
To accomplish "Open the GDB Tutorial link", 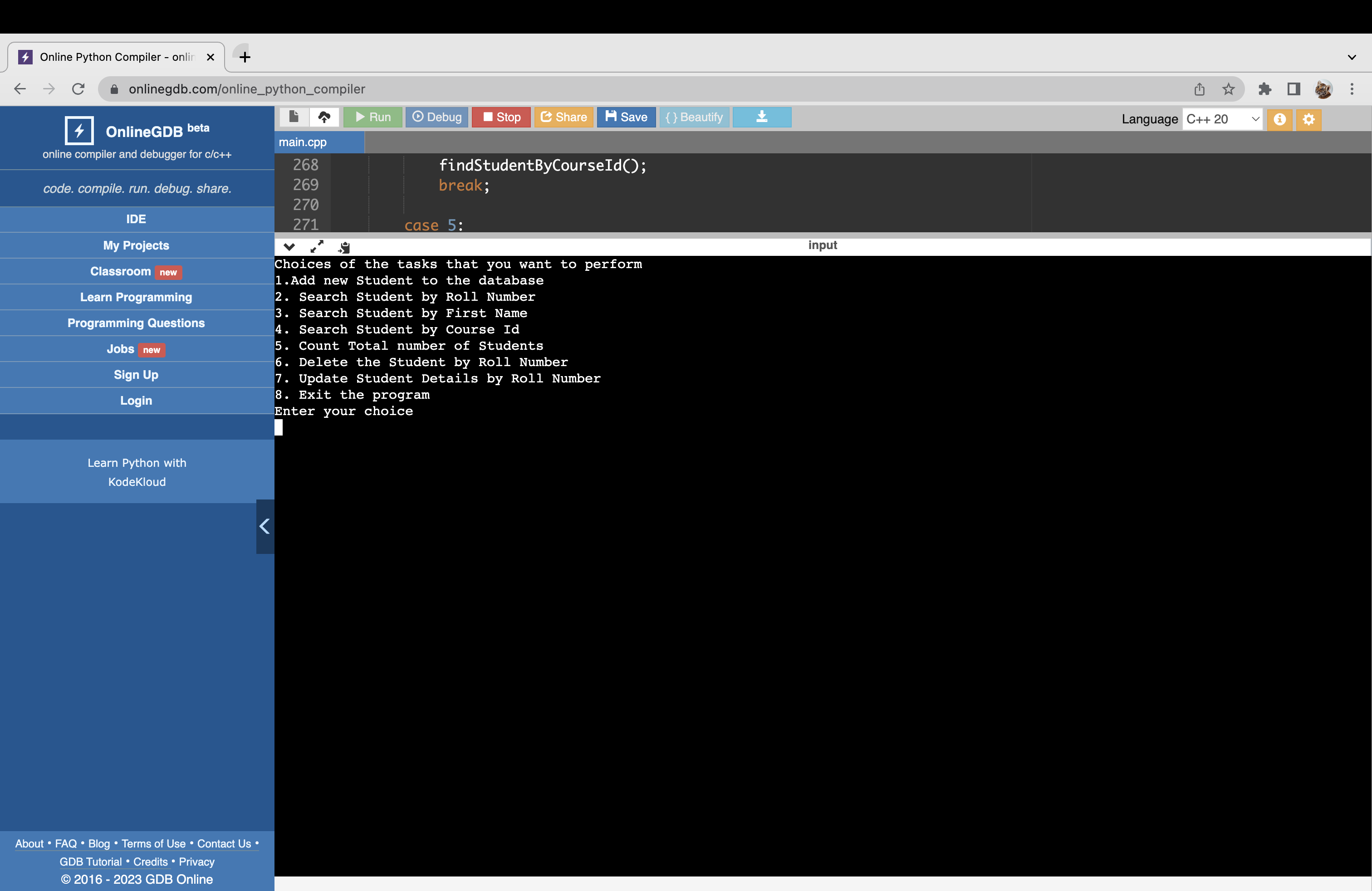I will point(90,862).
